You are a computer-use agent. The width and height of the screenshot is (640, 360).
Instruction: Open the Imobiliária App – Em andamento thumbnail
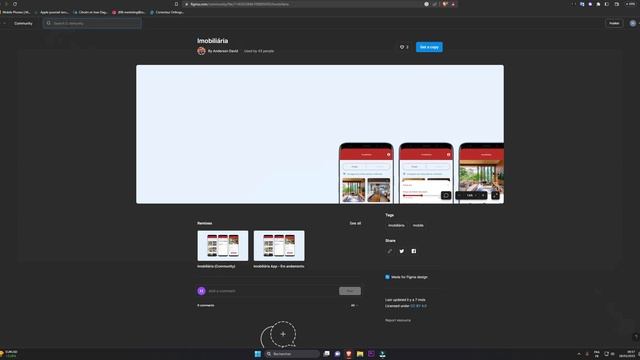(x=279, y=246)
